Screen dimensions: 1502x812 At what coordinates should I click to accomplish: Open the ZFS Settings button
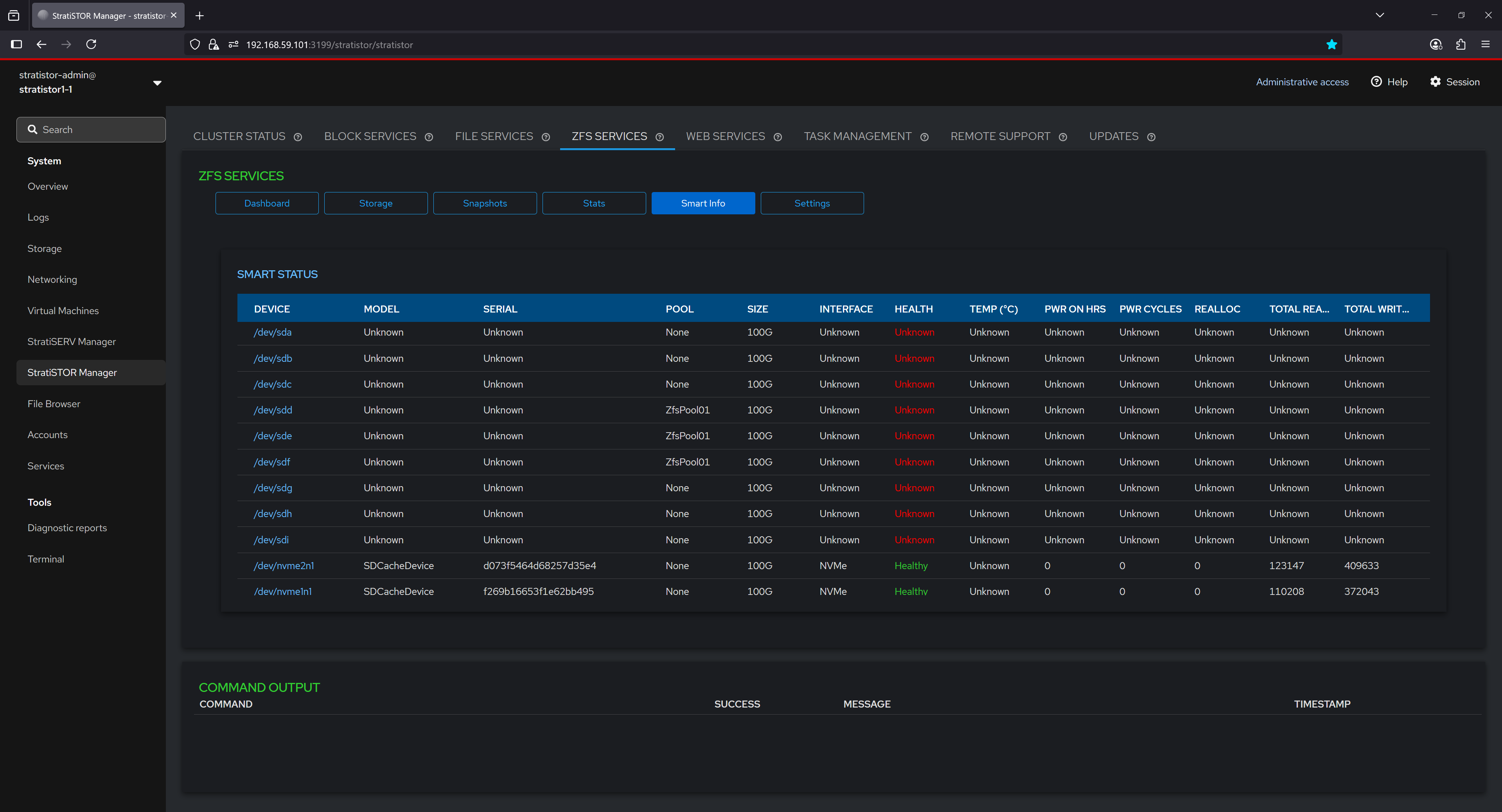(812, 203)
